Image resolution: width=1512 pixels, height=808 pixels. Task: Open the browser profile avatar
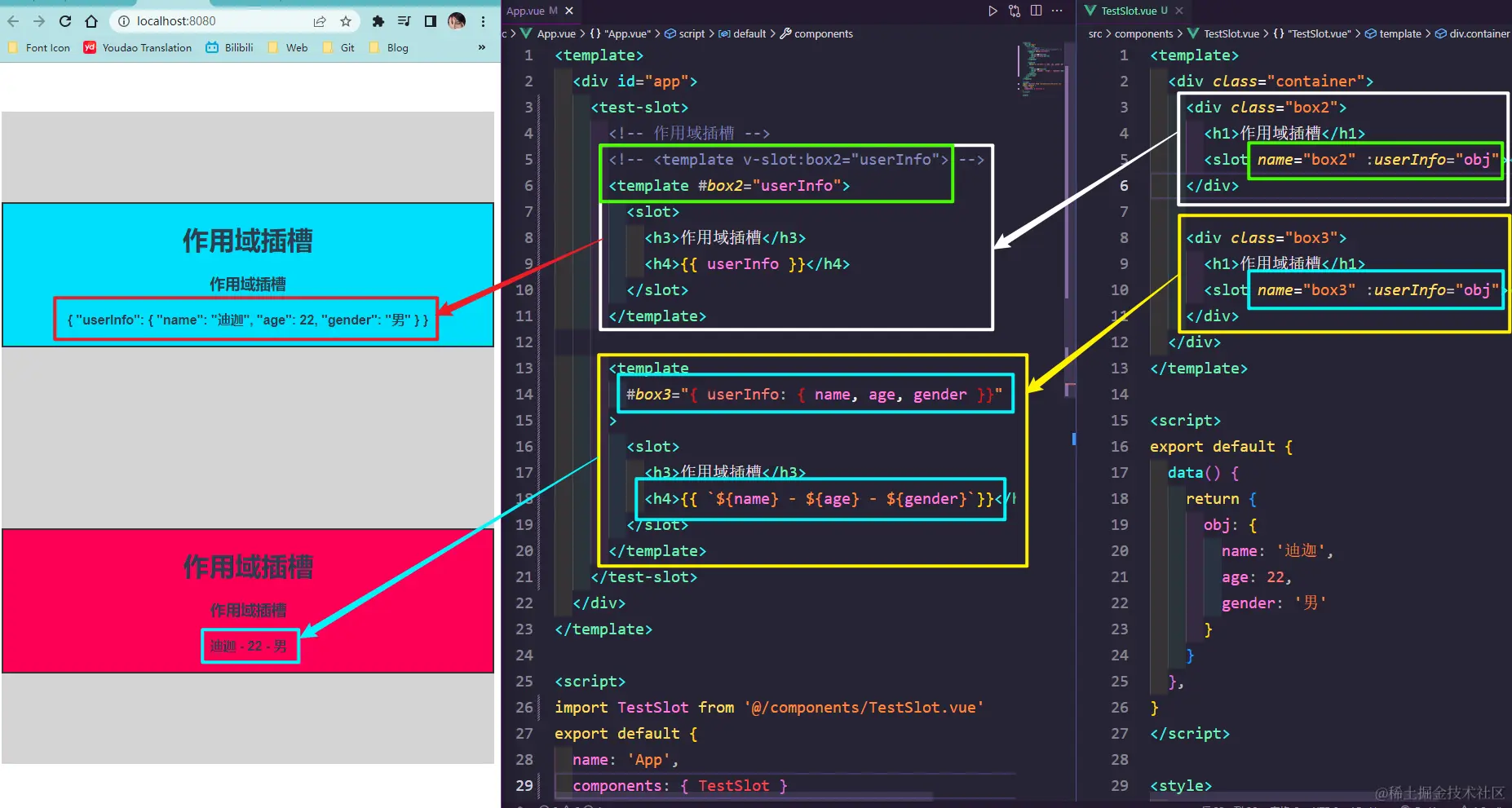coord(457,21)
